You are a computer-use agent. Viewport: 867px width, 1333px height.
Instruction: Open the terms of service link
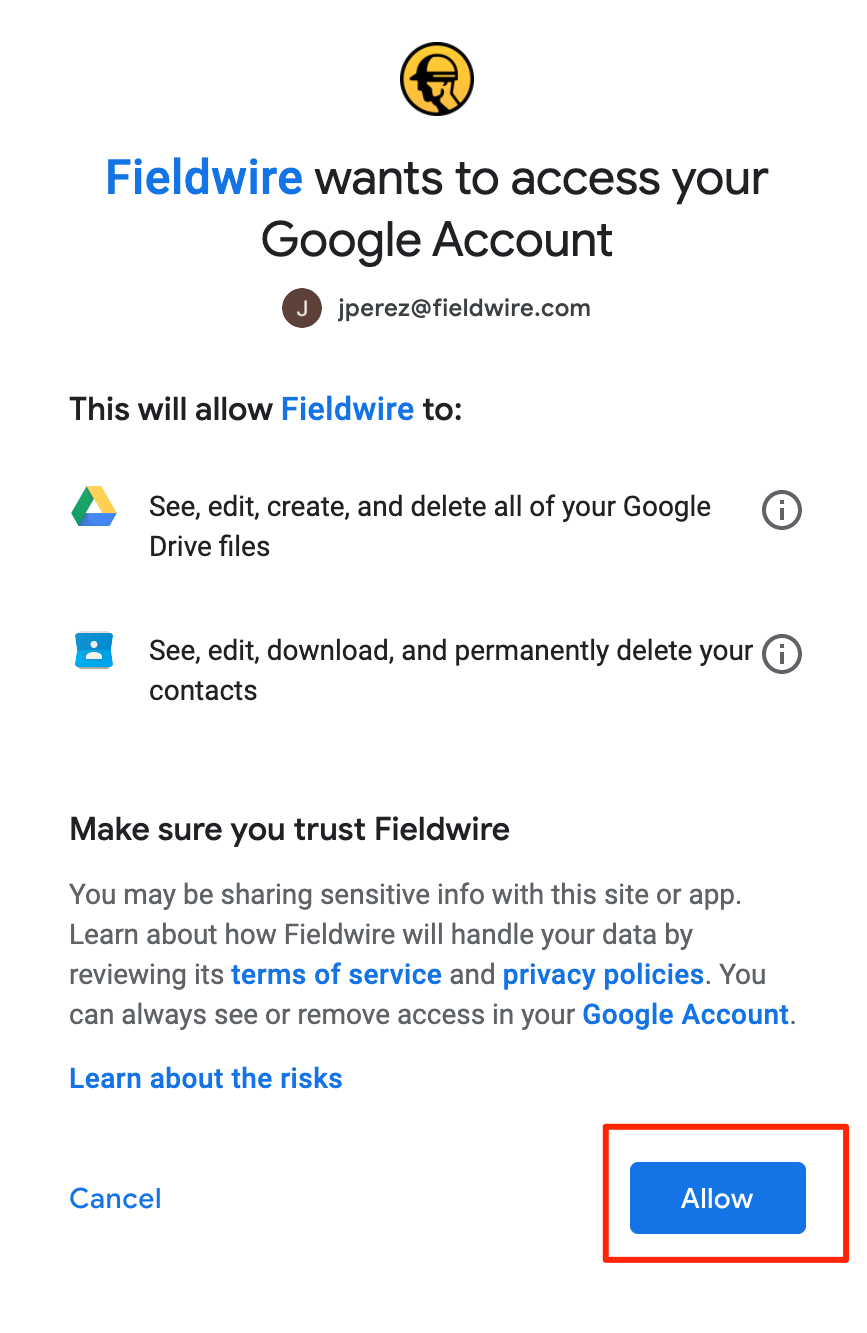336,974
